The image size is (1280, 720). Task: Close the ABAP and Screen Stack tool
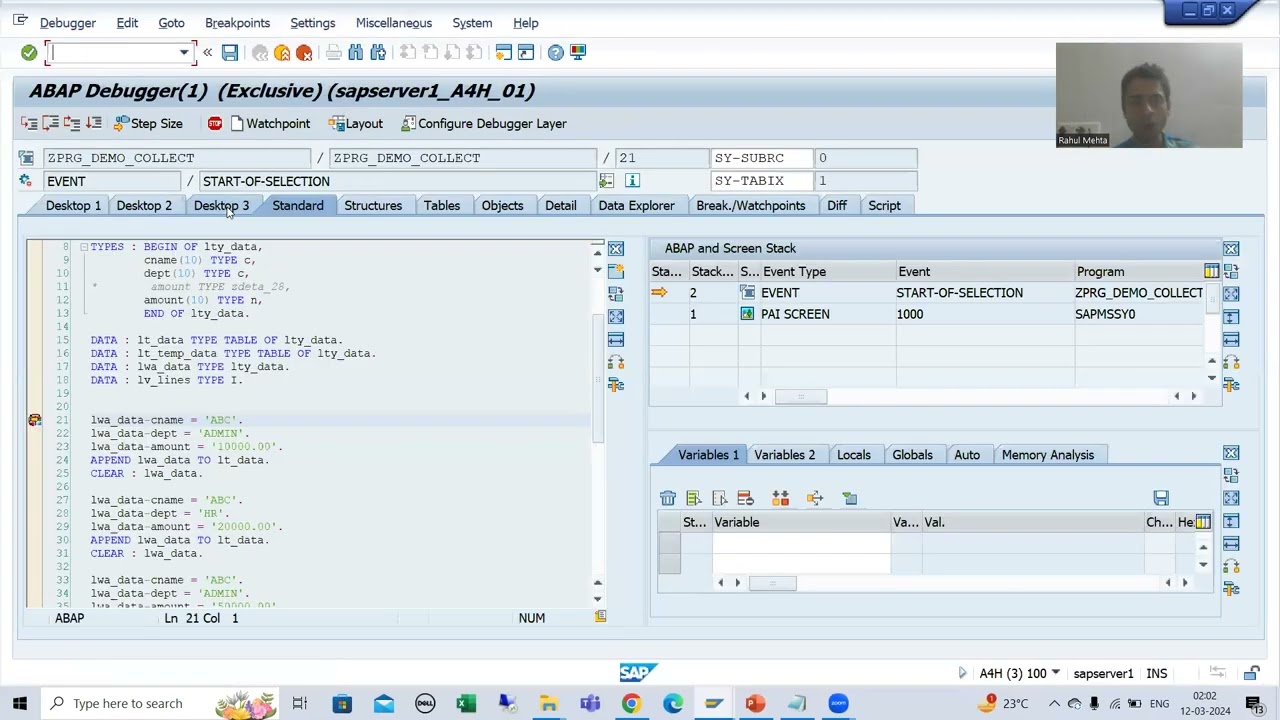[x=1231, y=248]
